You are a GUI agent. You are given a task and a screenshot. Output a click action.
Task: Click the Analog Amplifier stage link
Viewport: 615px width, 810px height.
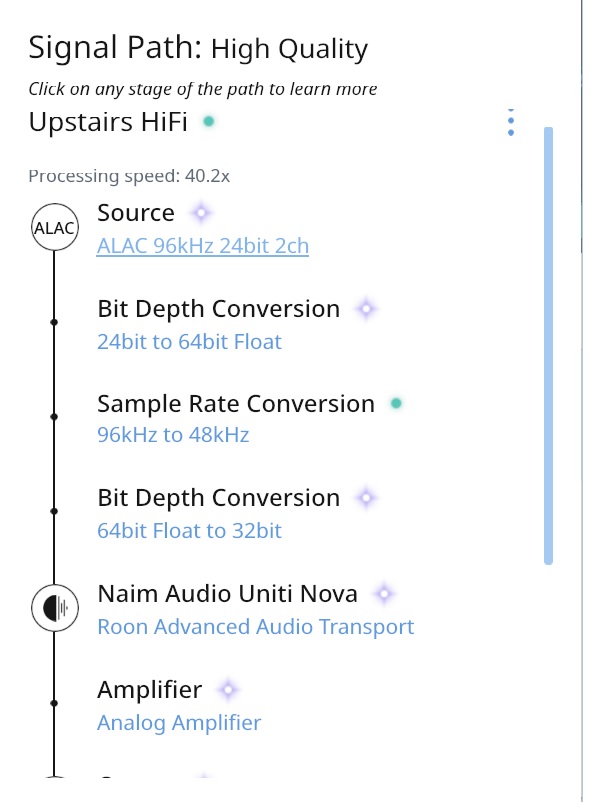tap(179, 723)
